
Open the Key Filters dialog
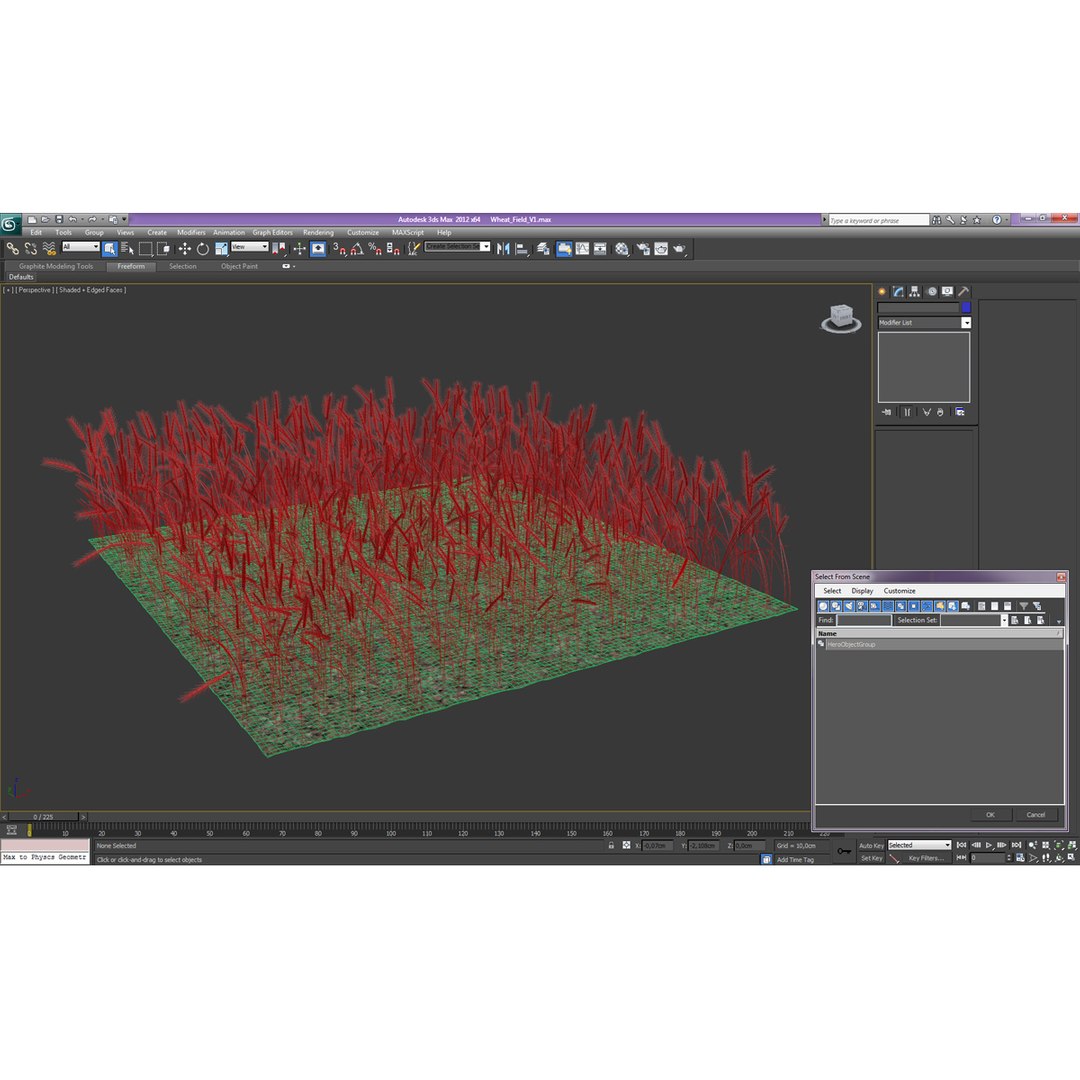(x=926, y=858)
